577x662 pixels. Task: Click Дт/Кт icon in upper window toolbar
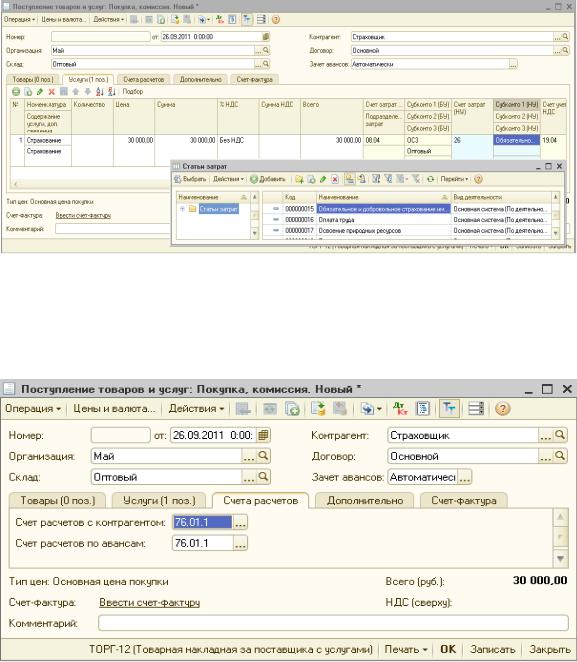point(219,19)
